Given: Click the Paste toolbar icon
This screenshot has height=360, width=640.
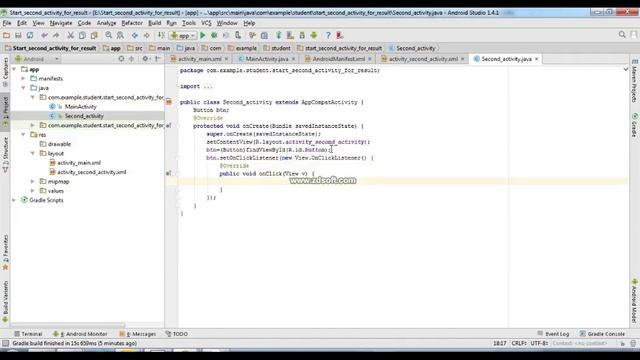Looking at the screenshot, I should [x=94, y=36].
